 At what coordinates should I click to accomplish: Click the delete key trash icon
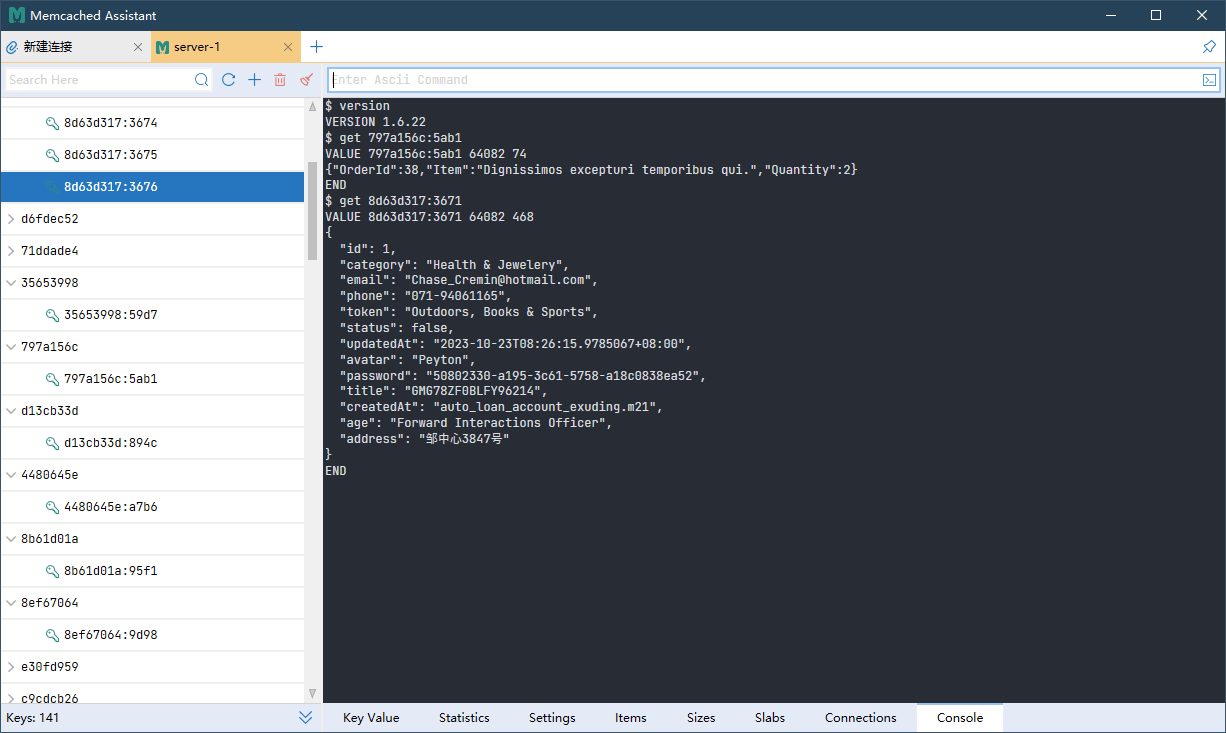point(280,80)
